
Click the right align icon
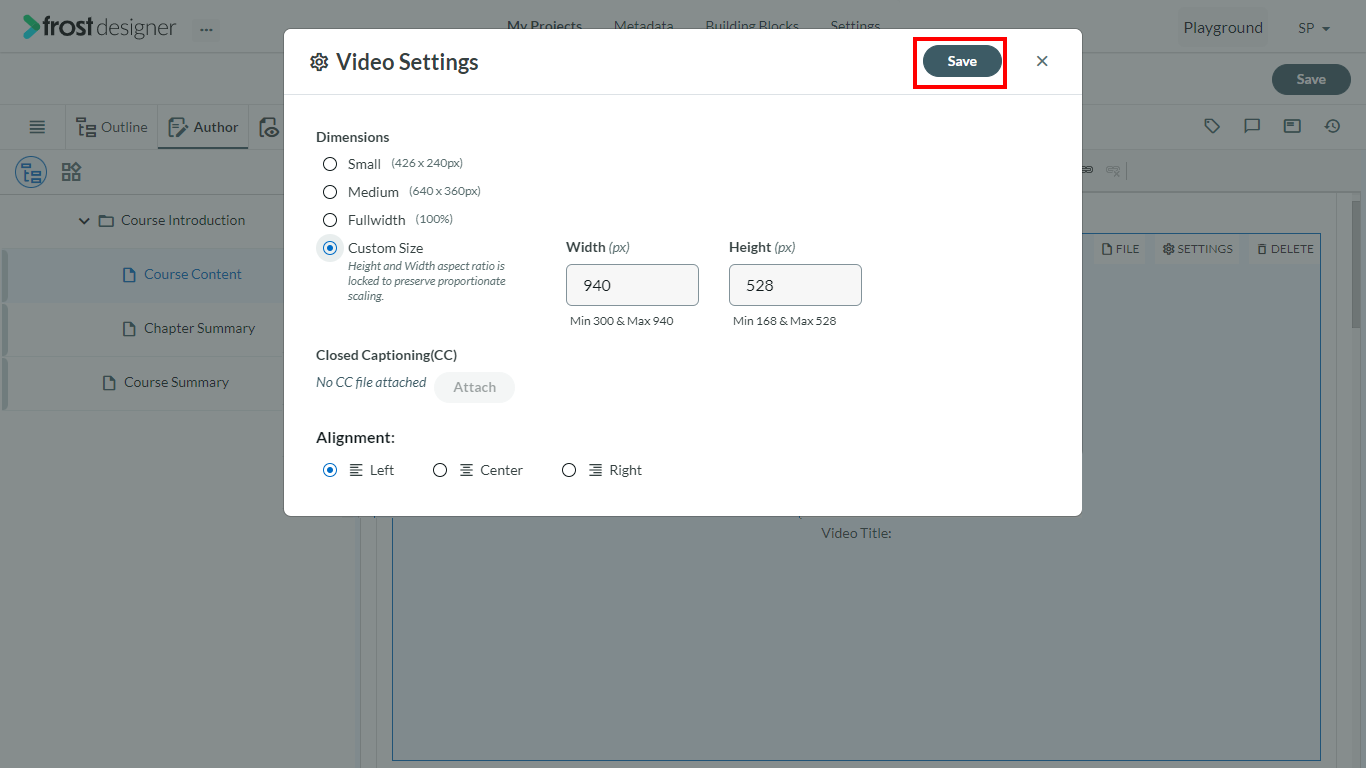coord(595,470)
